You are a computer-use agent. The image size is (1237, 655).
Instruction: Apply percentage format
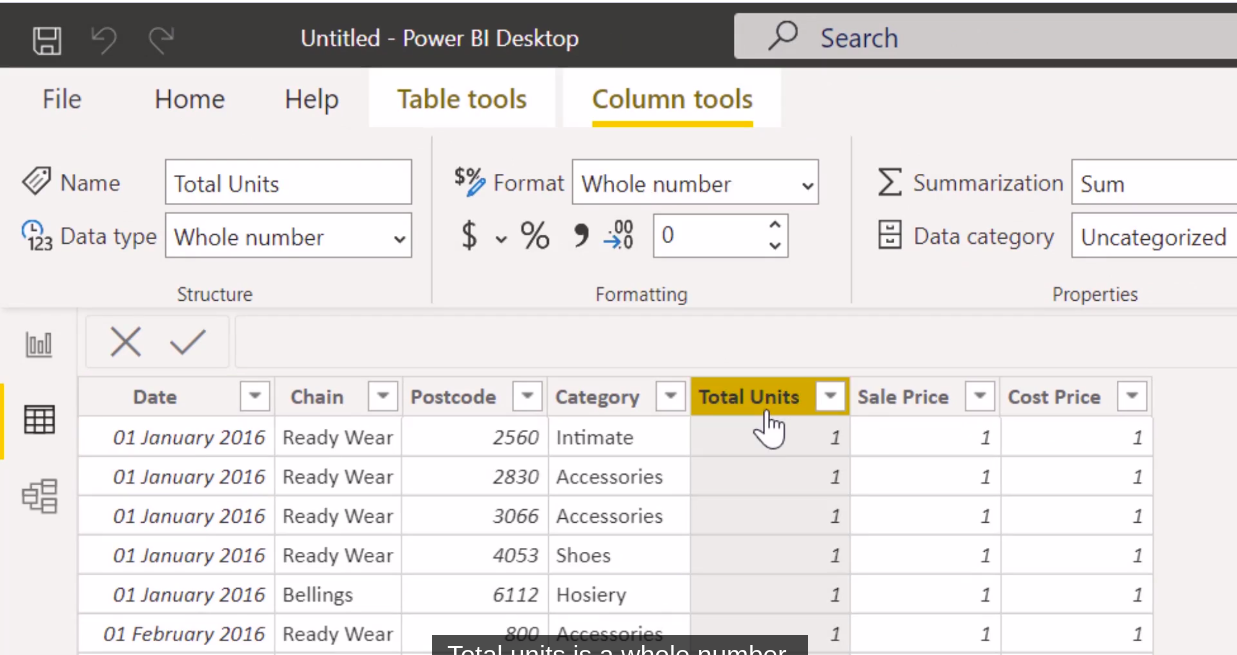[x=535, y=236]
